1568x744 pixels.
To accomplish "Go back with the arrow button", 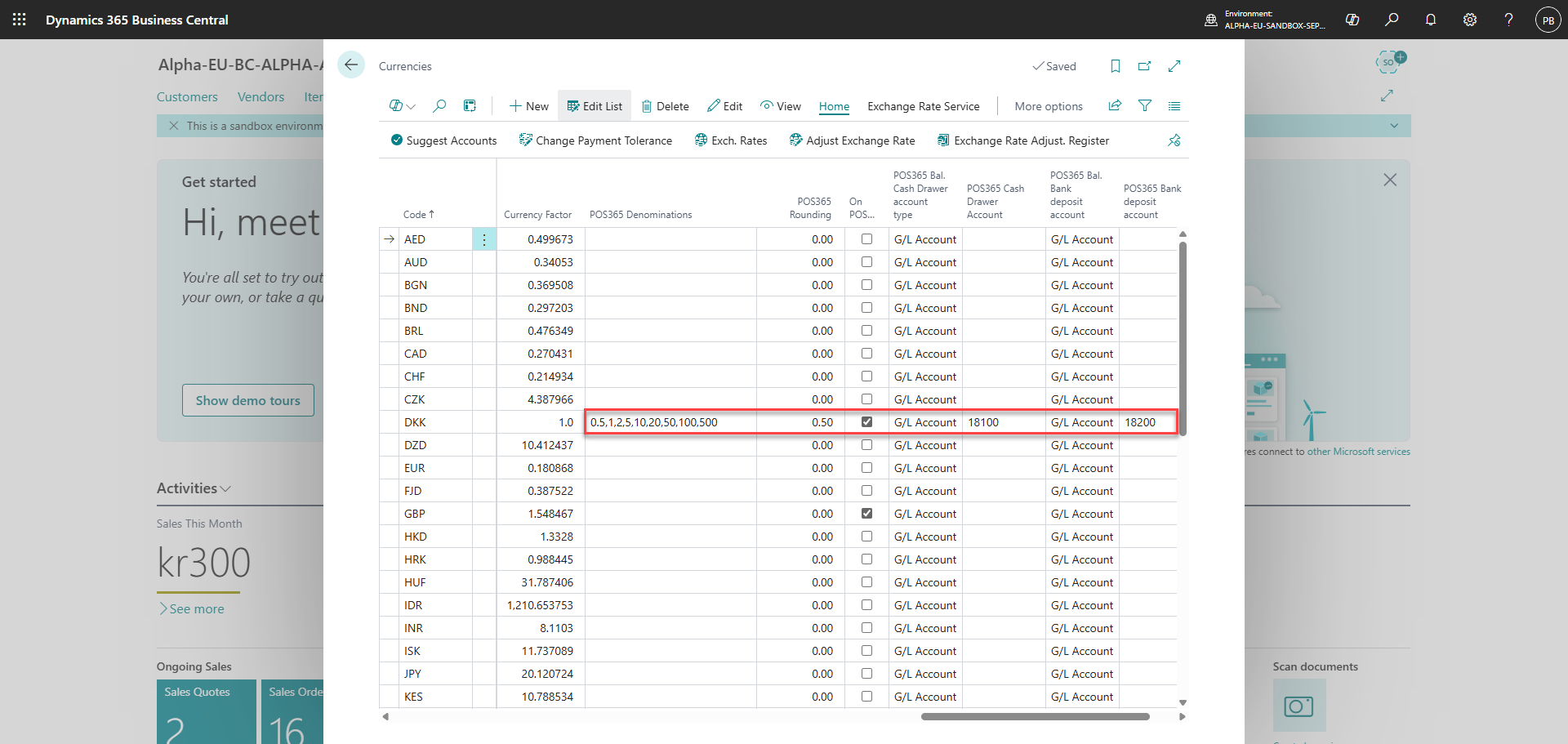I will (x=351, y=65).
